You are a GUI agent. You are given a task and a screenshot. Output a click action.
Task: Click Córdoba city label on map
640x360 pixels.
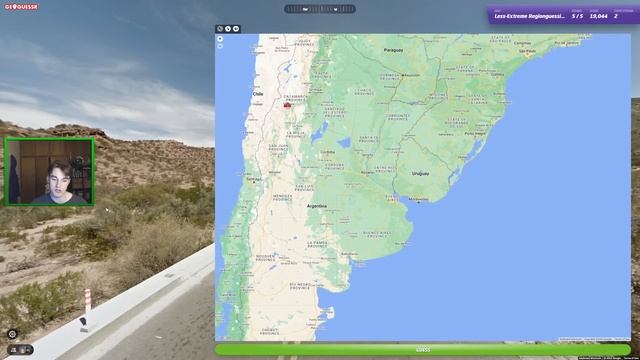click(x=328, y=152)
